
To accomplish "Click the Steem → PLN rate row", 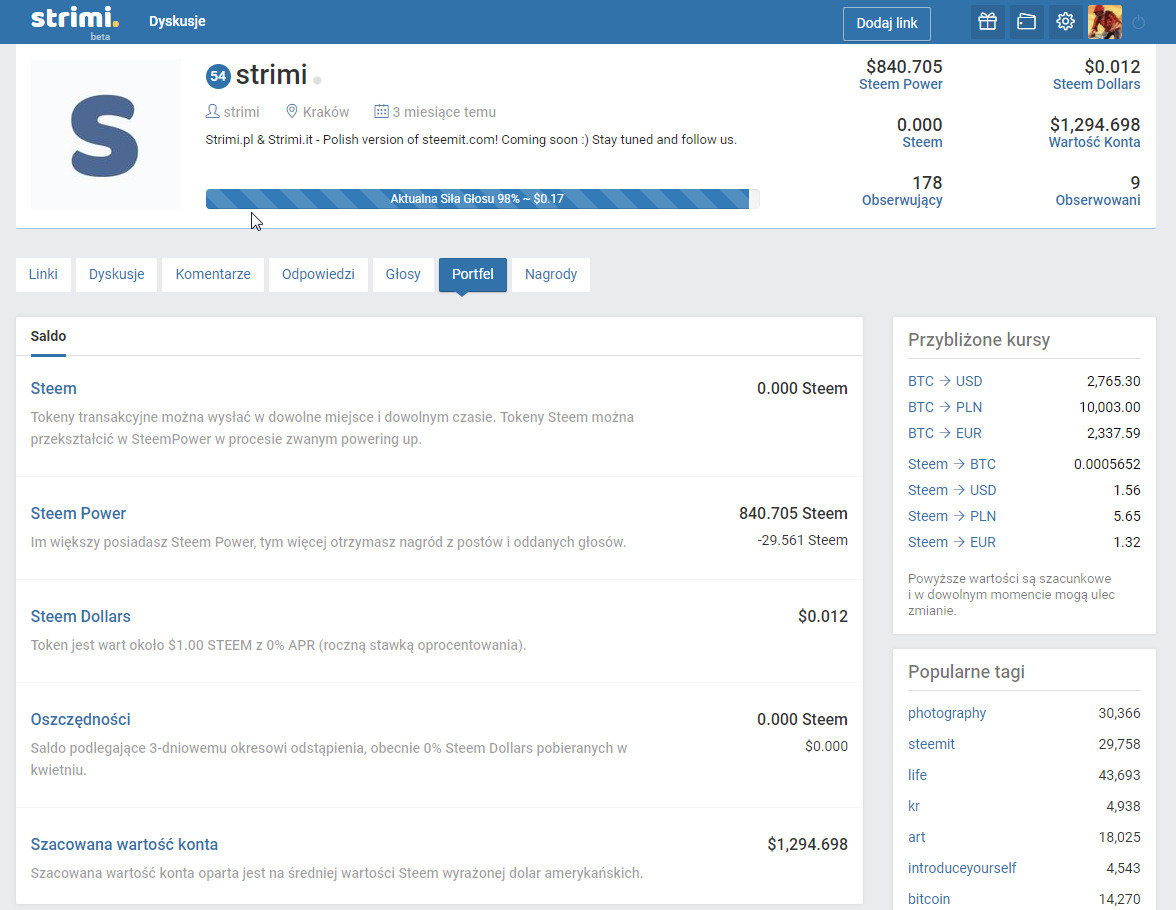I will click(1024, 516).
